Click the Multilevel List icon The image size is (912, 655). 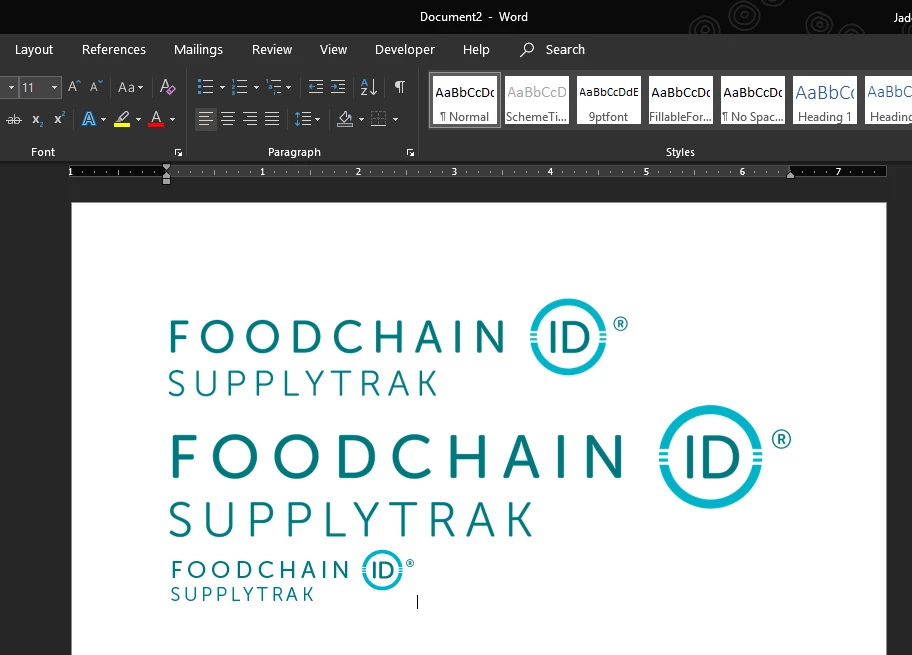click(x=273, y=87)
